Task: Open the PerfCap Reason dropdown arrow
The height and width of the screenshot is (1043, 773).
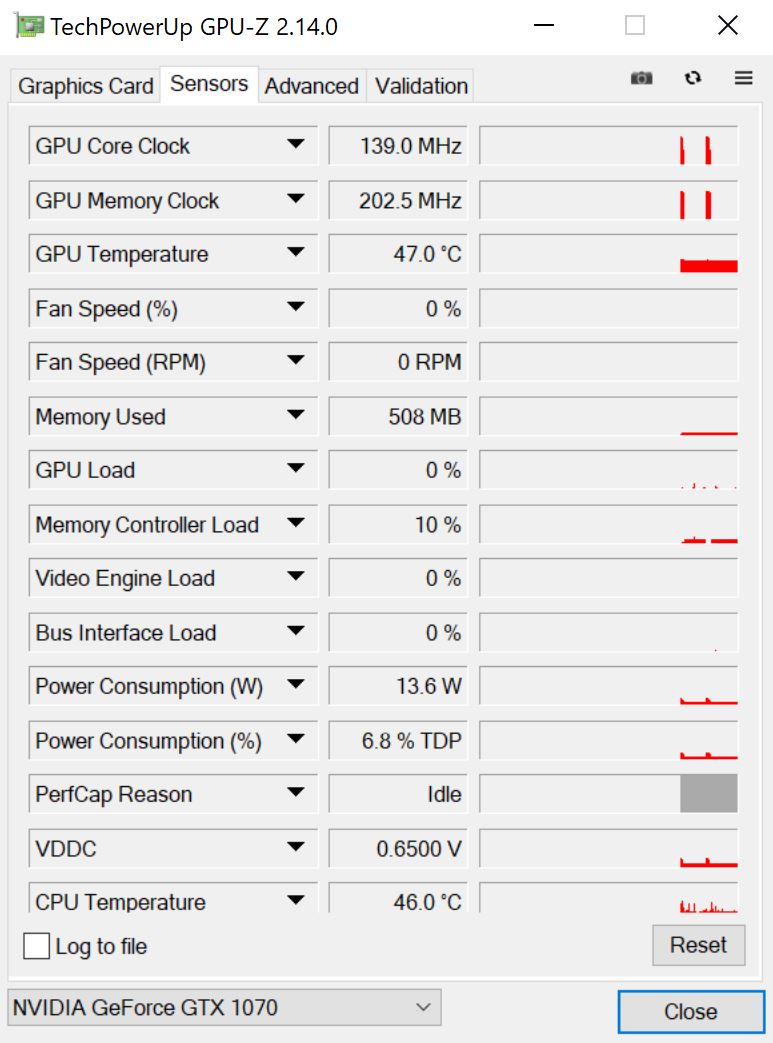Action: 295,793
